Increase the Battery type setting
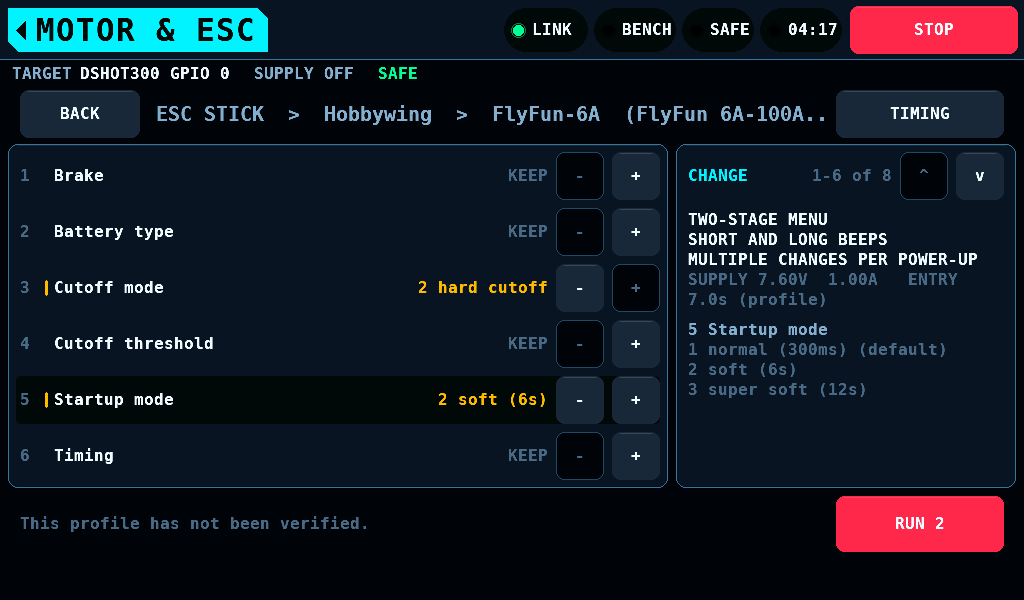This screenshot has width=1024, height=600. coord(635,232)
